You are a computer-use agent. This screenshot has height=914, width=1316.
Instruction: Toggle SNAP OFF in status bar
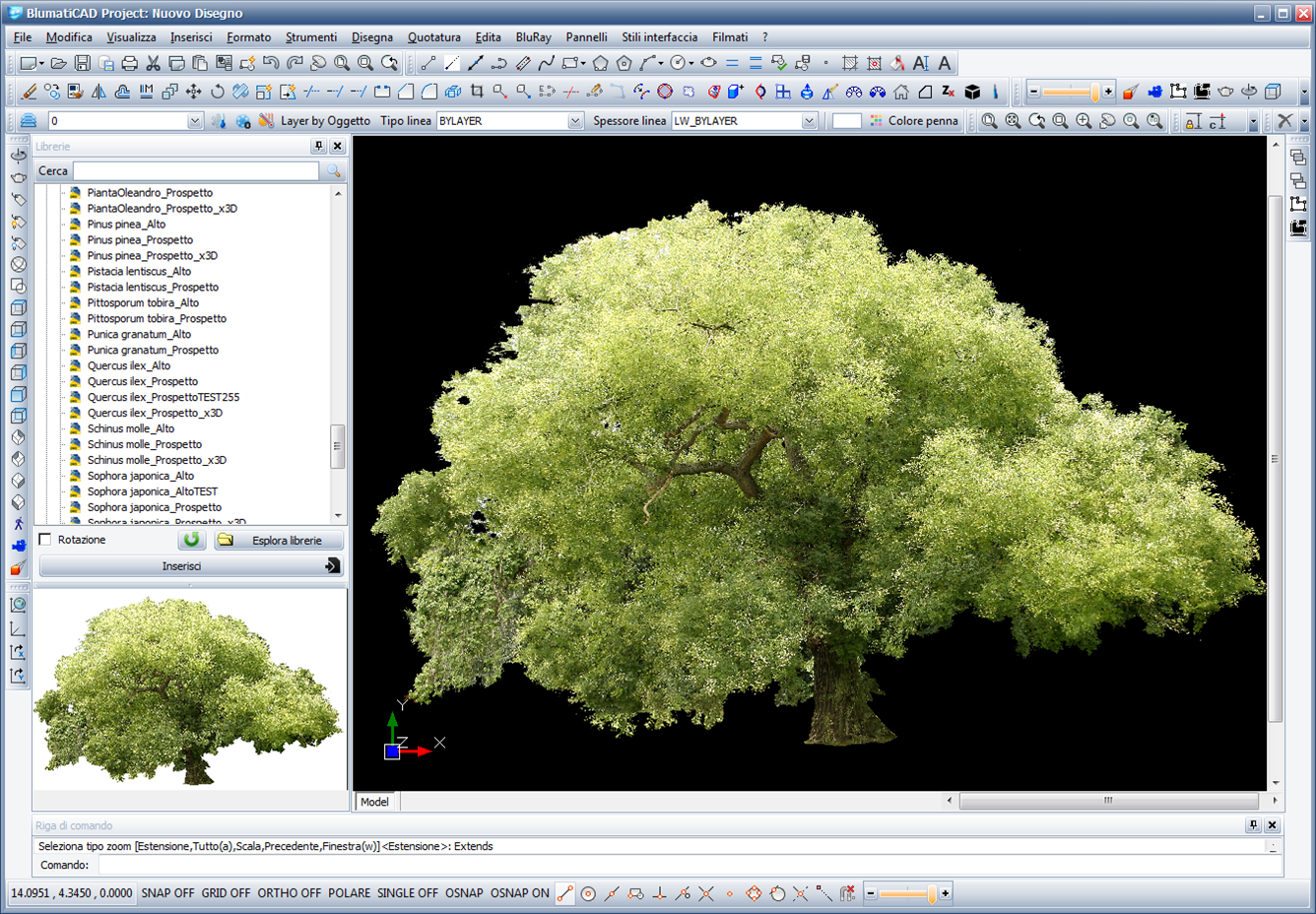(x=167, y=893)
